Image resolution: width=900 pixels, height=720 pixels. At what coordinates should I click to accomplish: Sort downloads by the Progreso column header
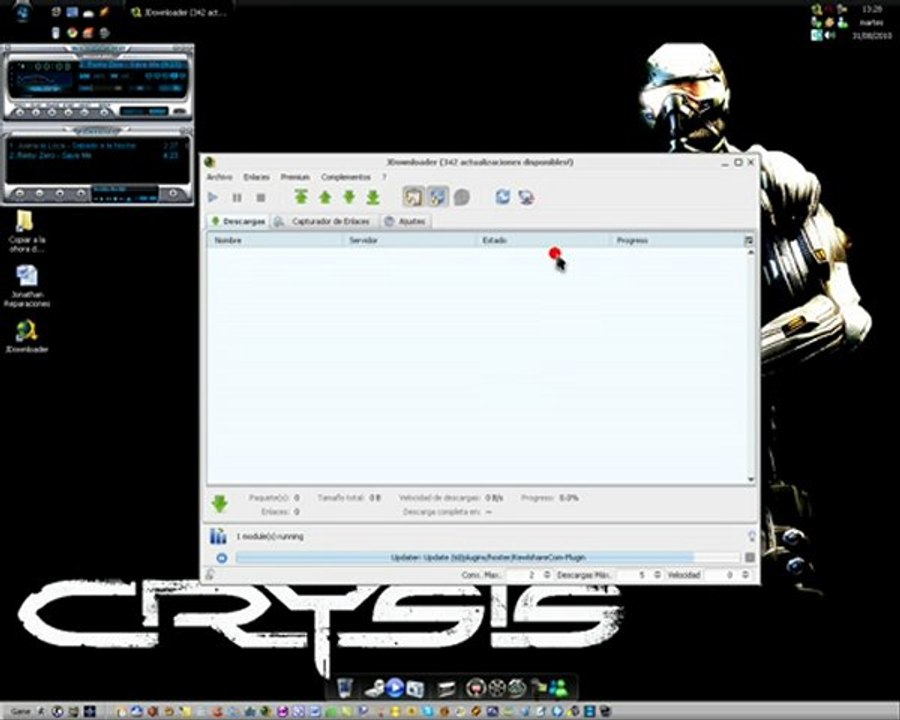click(x=676, y=240)
